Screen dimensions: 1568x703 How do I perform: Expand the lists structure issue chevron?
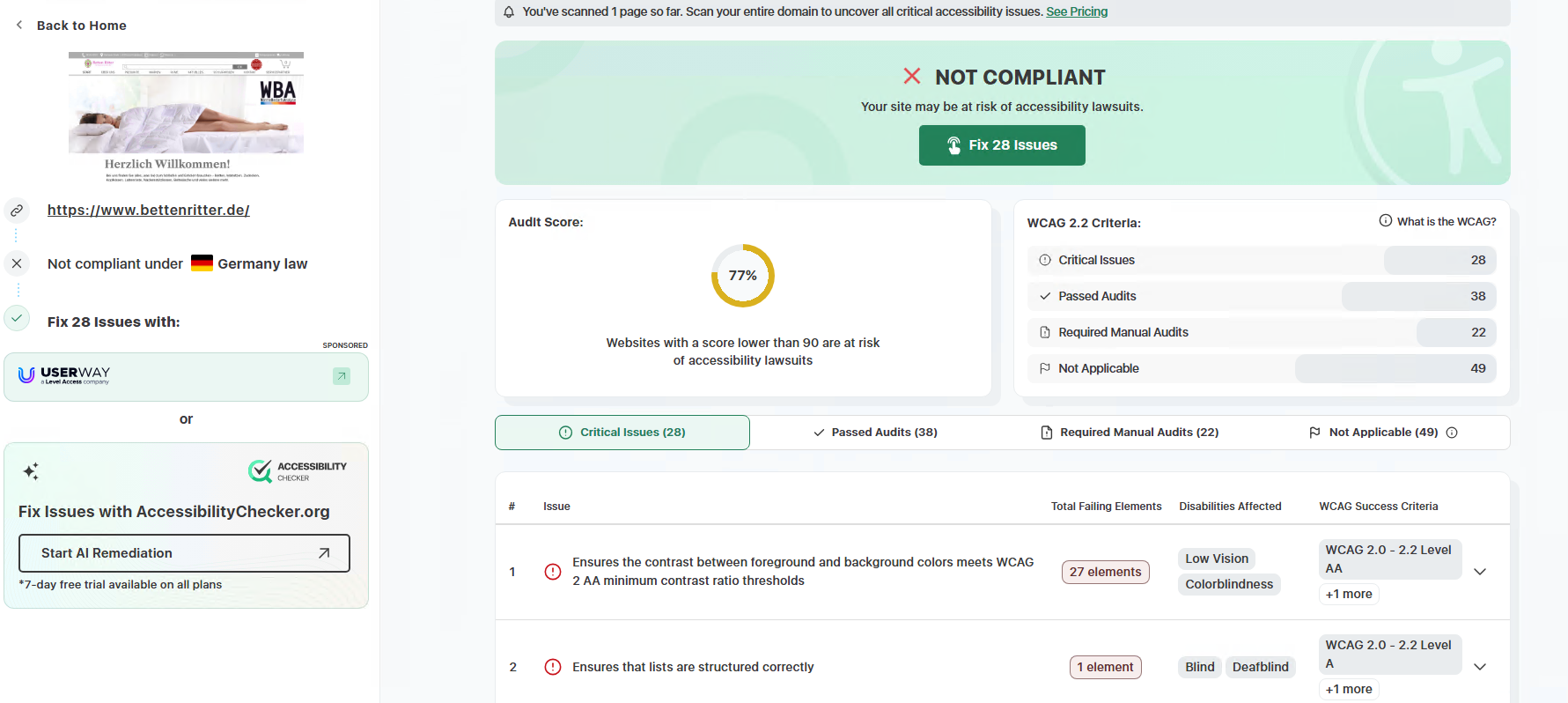[1480, 667]
